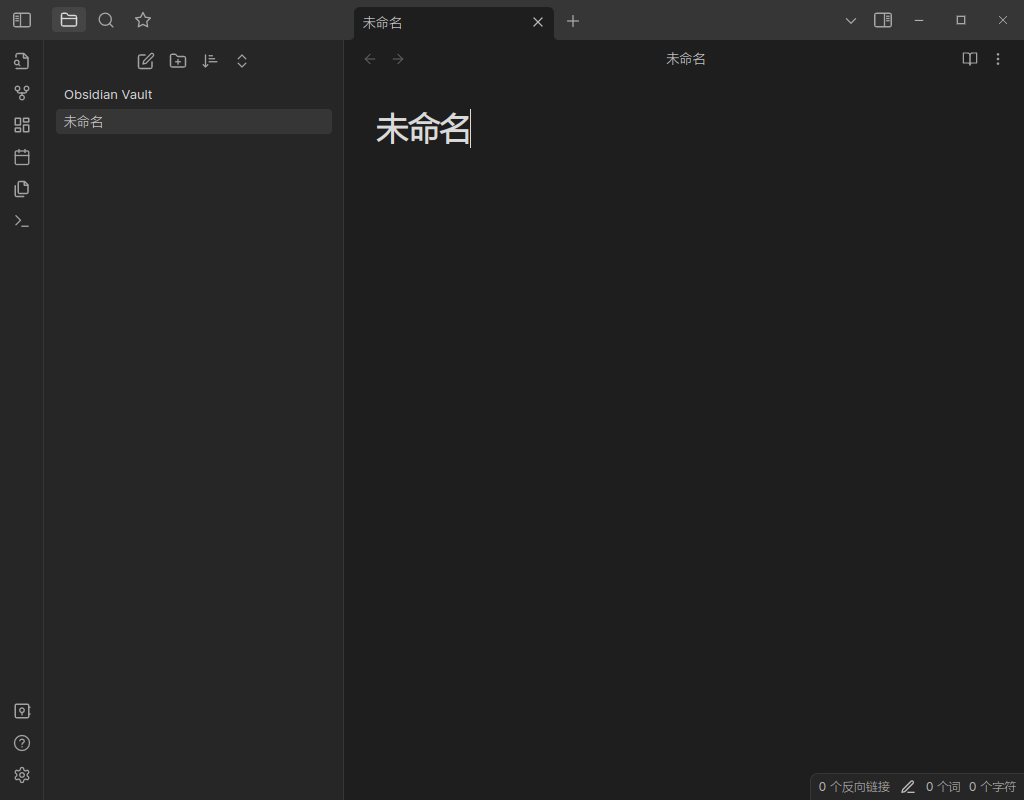Open the quick switcher icon
This screenshot has height=800, width=1024.
click(x=22, y=61)
